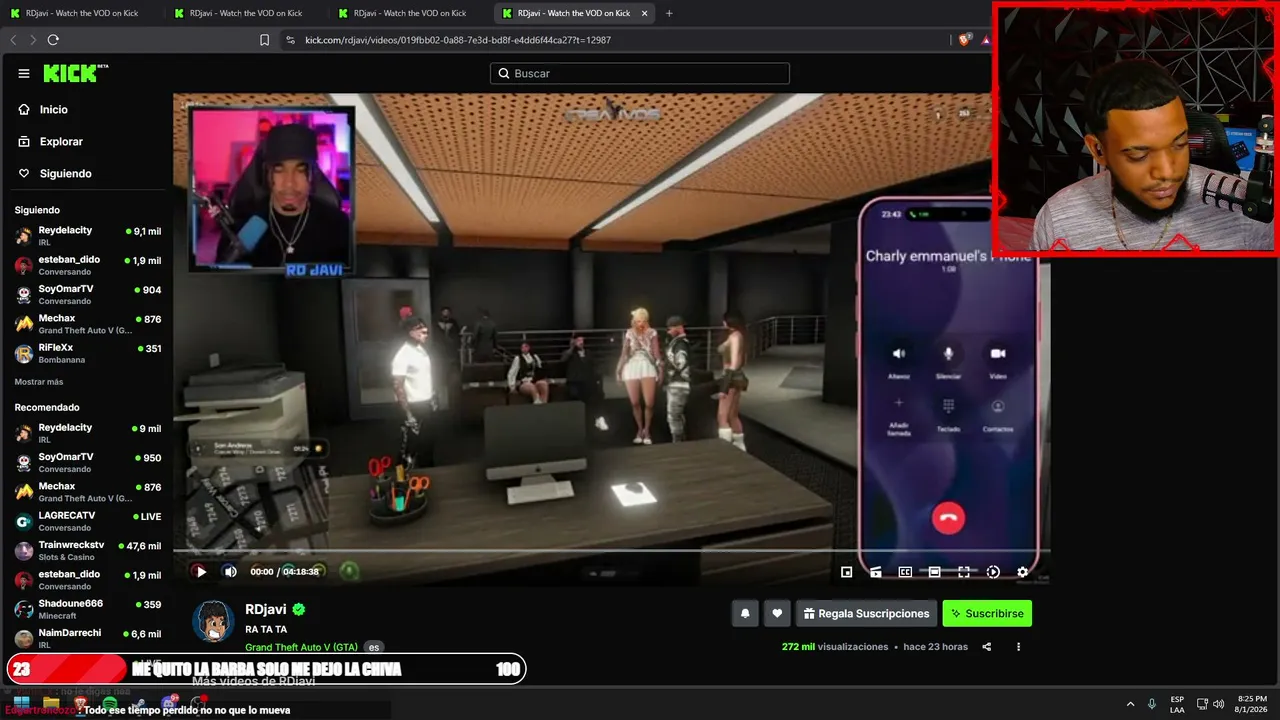The width and height of the screenshot is (1280, 720).
Task: Reload the current page
Action: [53, 40]
